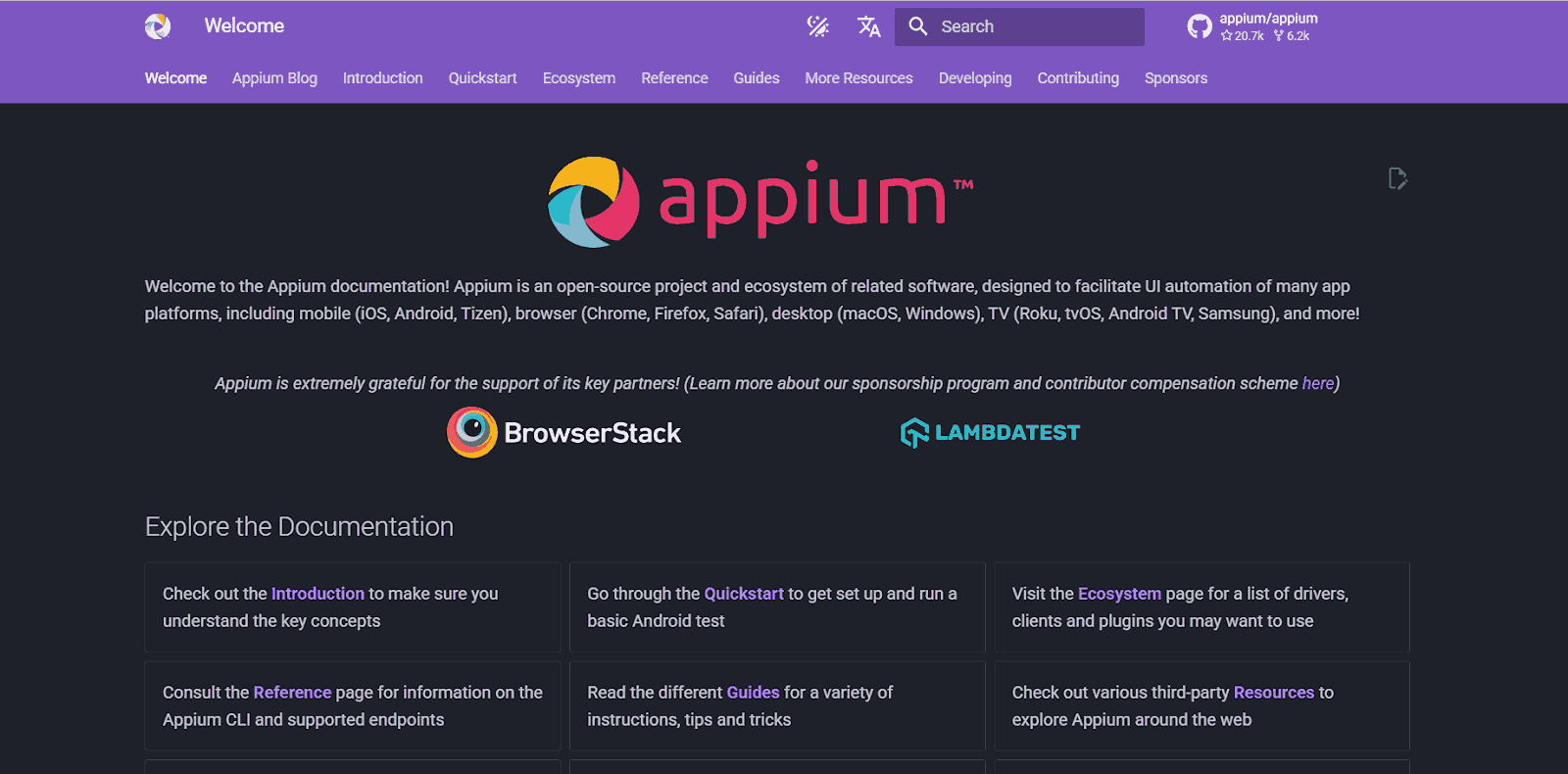
Task: Open the Sponsors tab
Action: click(1176, 78)
